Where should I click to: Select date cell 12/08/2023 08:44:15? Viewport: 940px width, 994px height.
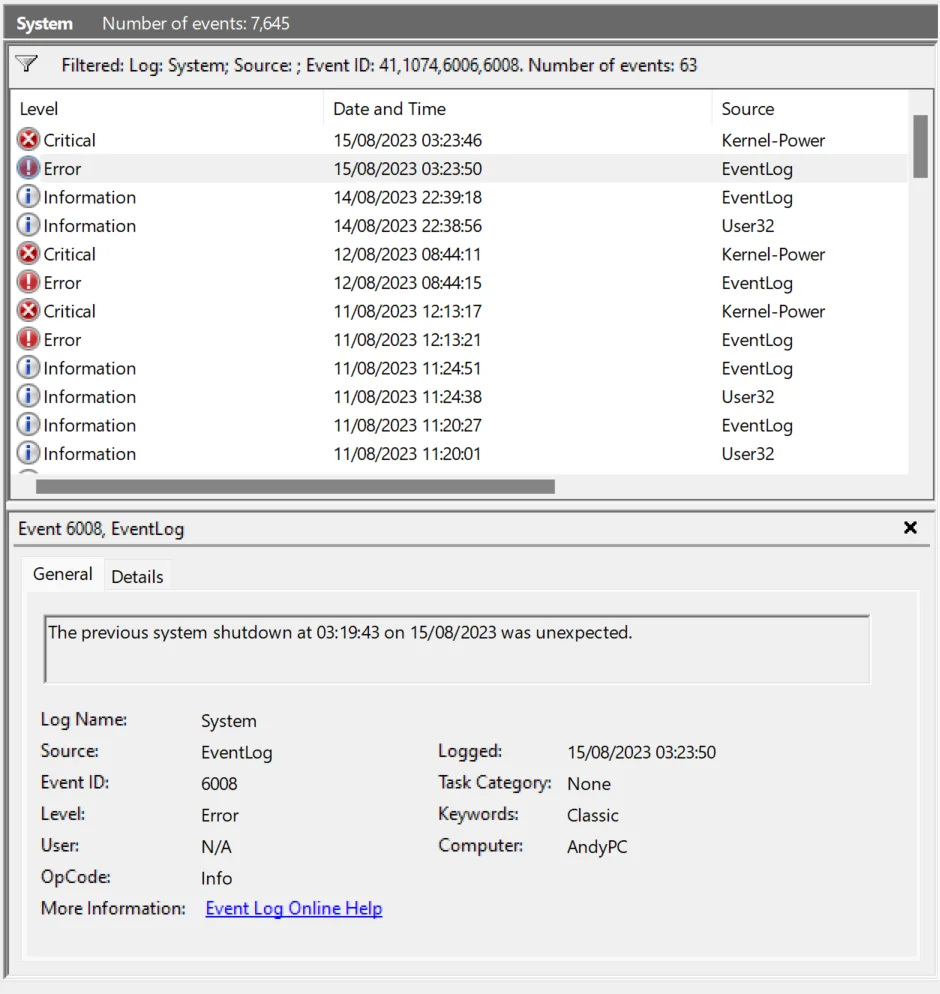[408, 283]
